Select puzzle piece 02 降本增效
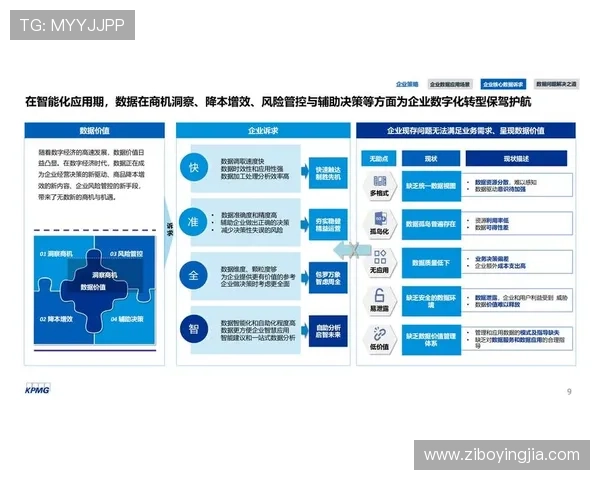600x480 pixels. [x=57, y=320]
